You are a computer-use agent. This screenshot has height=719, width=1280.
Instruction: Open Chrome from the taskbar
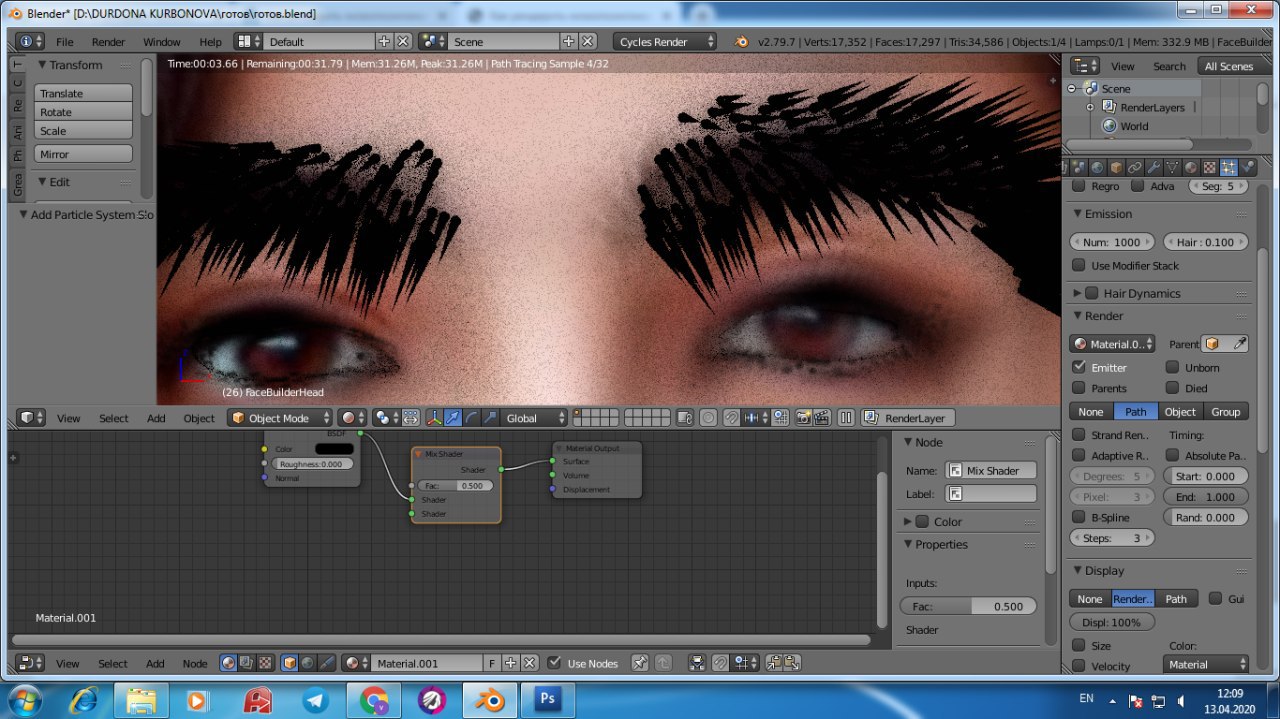point(374,699)
